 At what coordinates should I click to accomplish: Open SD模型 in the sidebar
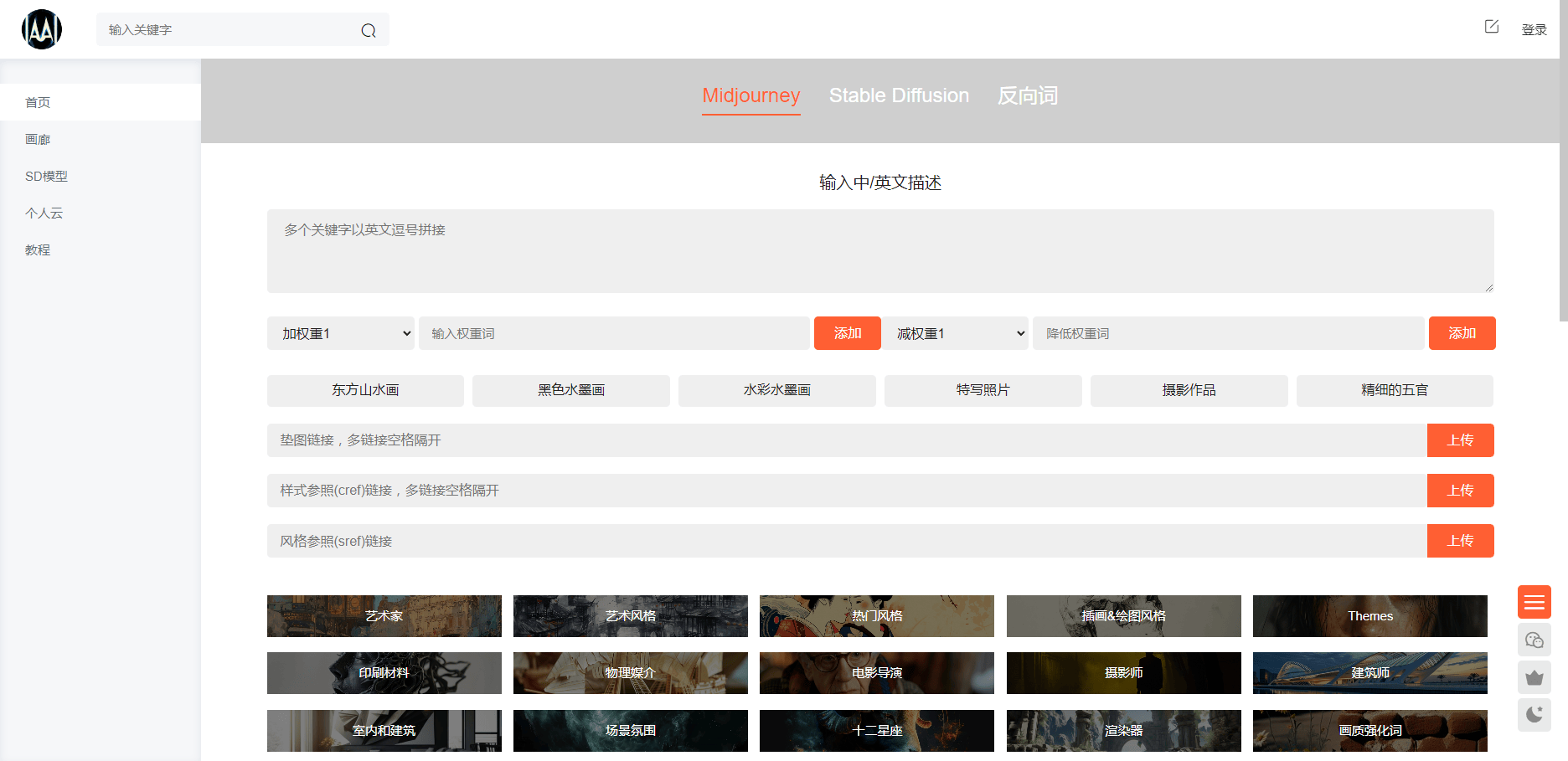(46, 176)
